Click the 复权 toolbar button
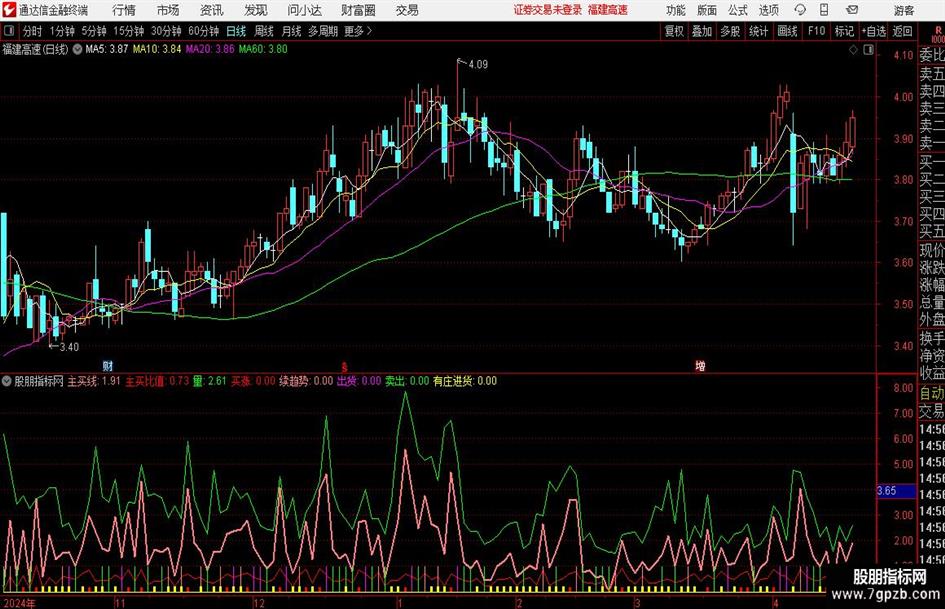This screenshot has width=945, height=609. coord(674,31)
